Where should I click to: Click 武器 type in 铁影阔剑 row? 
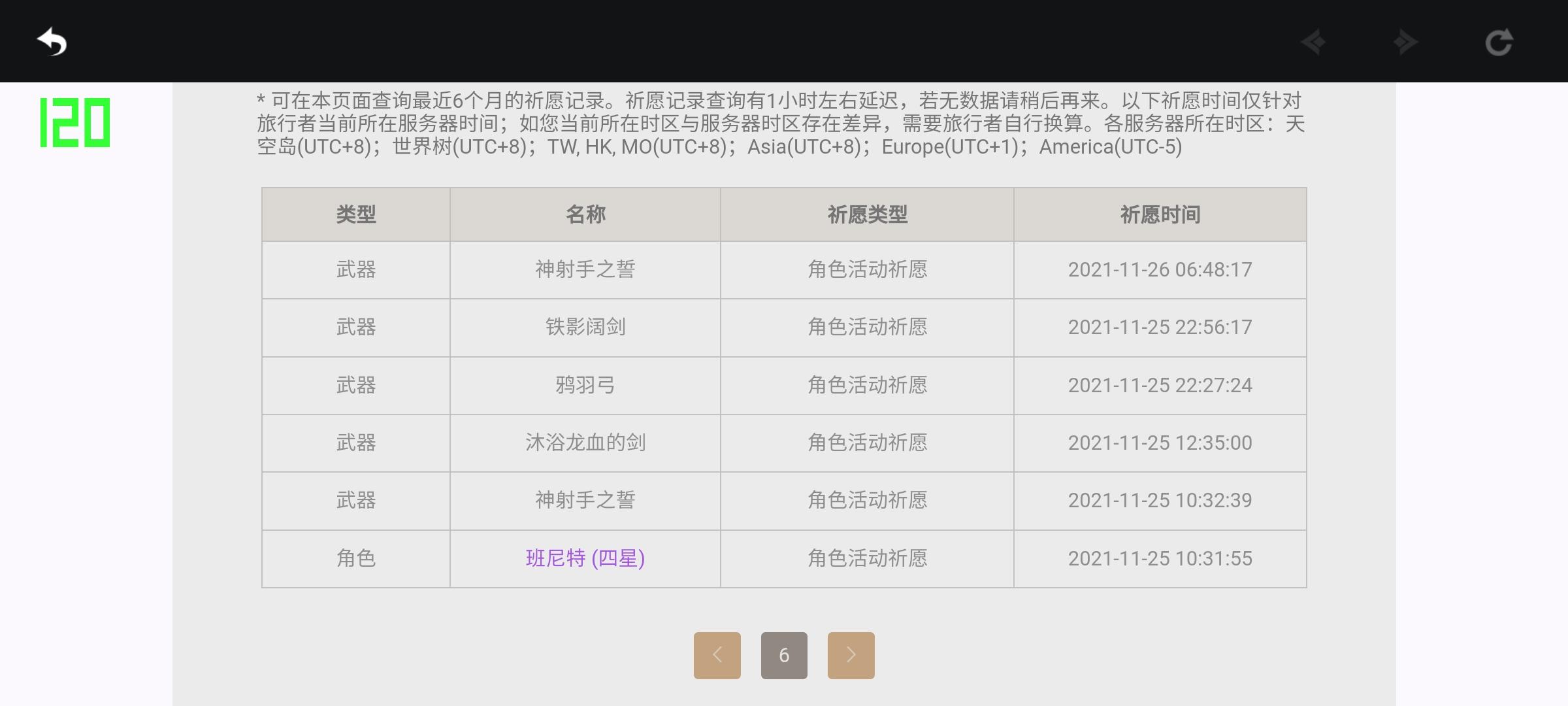coord(356,327)
